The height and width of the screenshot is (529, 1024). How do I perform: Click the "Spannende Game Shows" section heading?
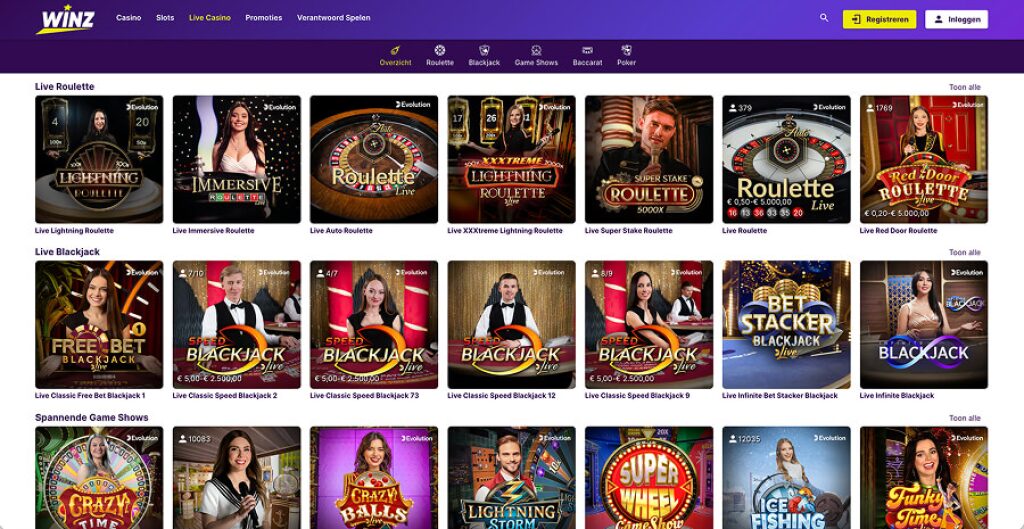(x=91, y=418)
